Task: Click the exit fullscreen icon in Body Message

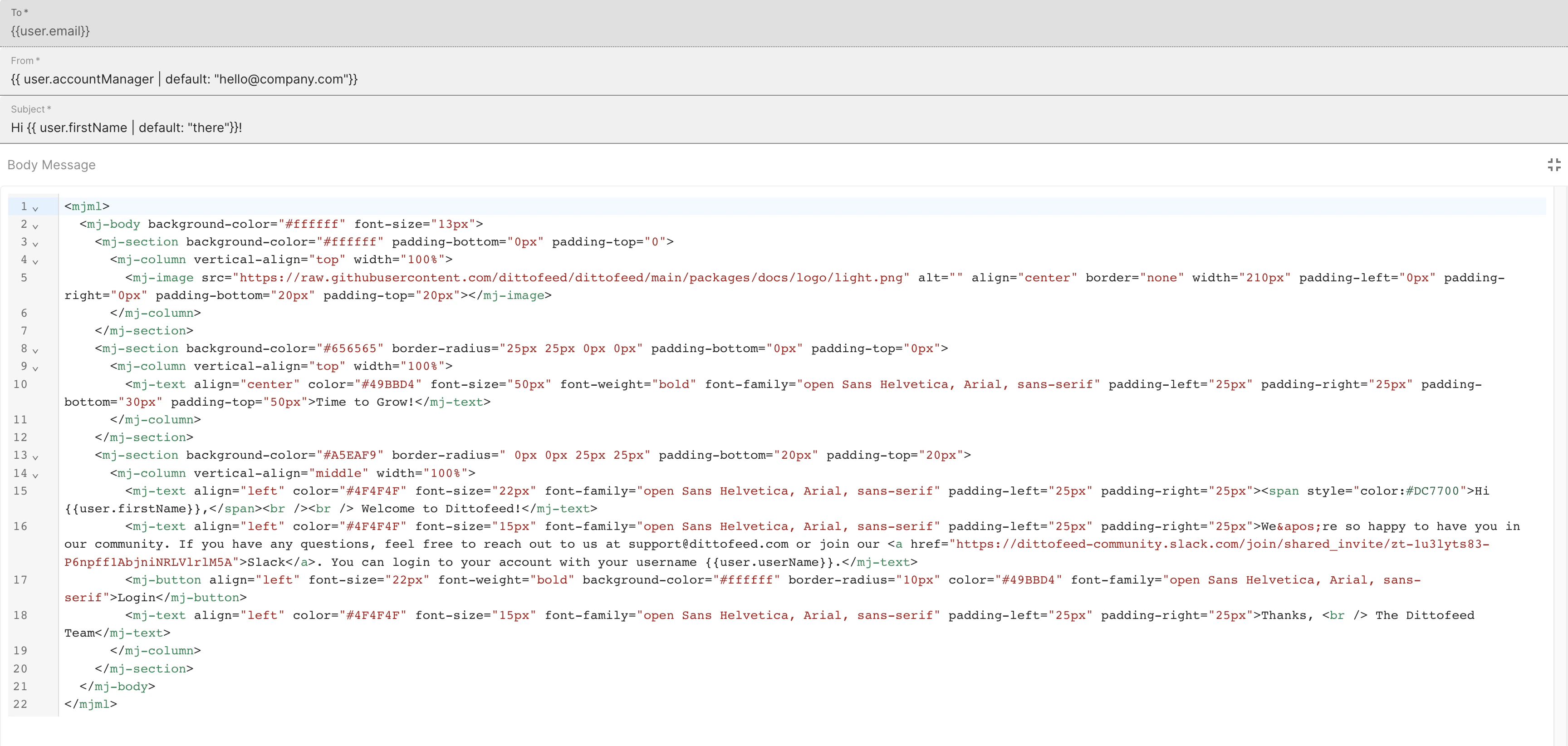Action: 1553,164
